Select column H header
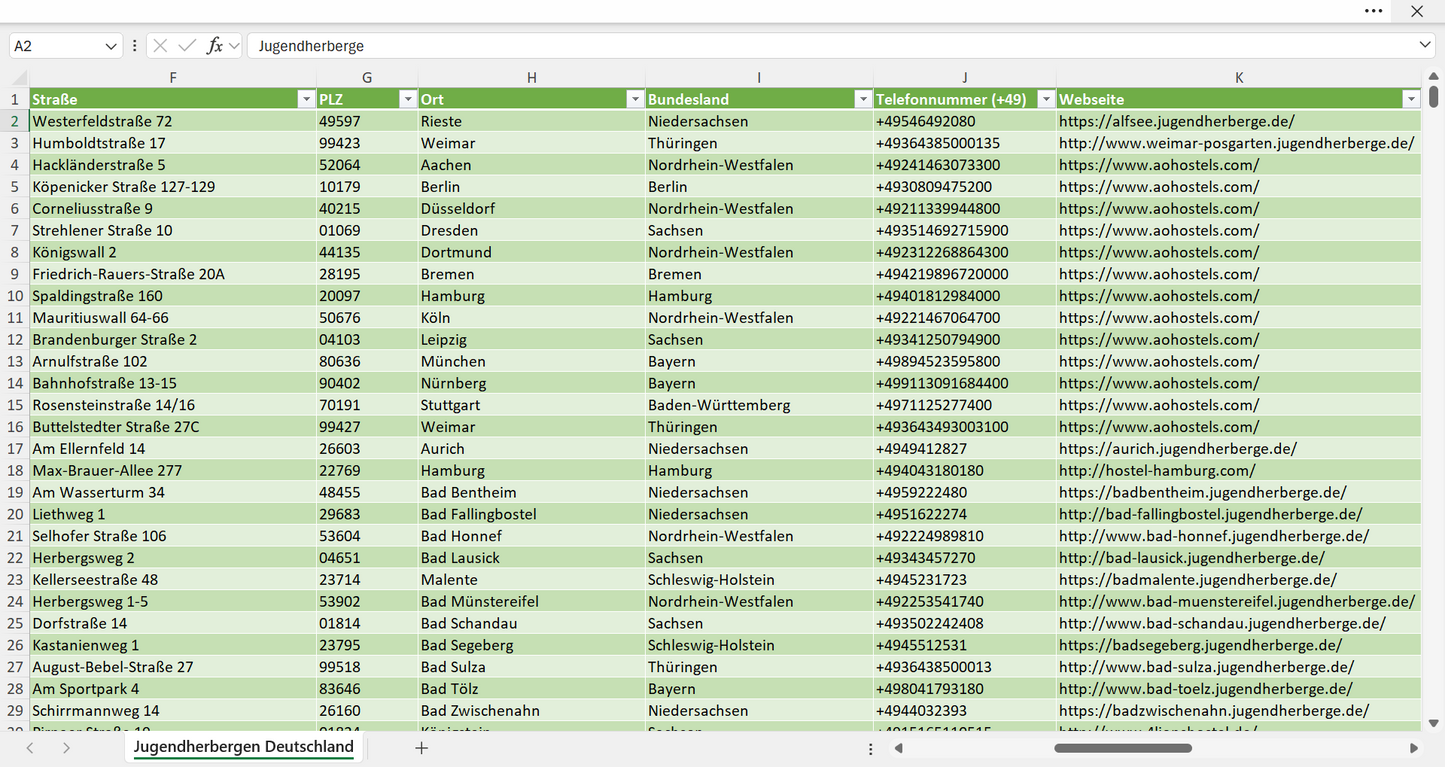 pyautogui.click(x=532, y=77)
